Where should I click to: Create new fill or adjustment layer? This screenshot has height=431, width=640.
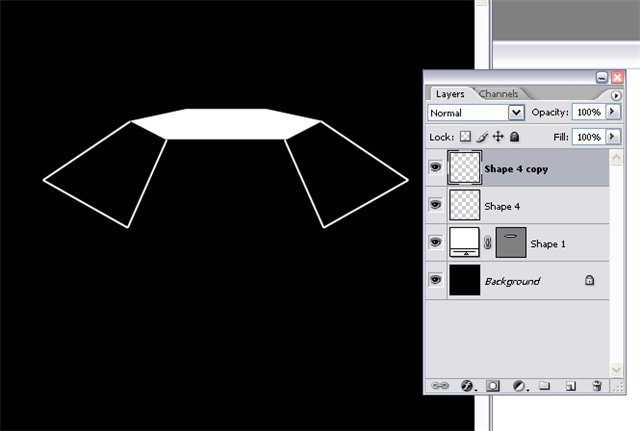(519, 385)
